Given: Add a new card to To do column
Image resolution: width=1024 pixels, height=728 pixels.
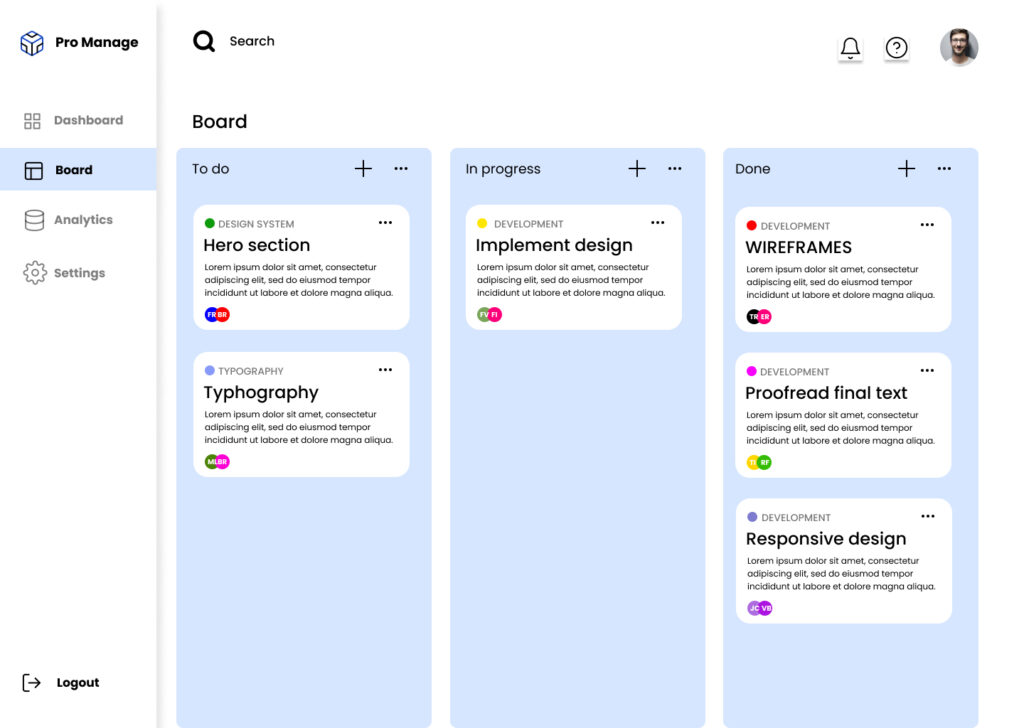Looking at the screenshot, I should [363, 169].
